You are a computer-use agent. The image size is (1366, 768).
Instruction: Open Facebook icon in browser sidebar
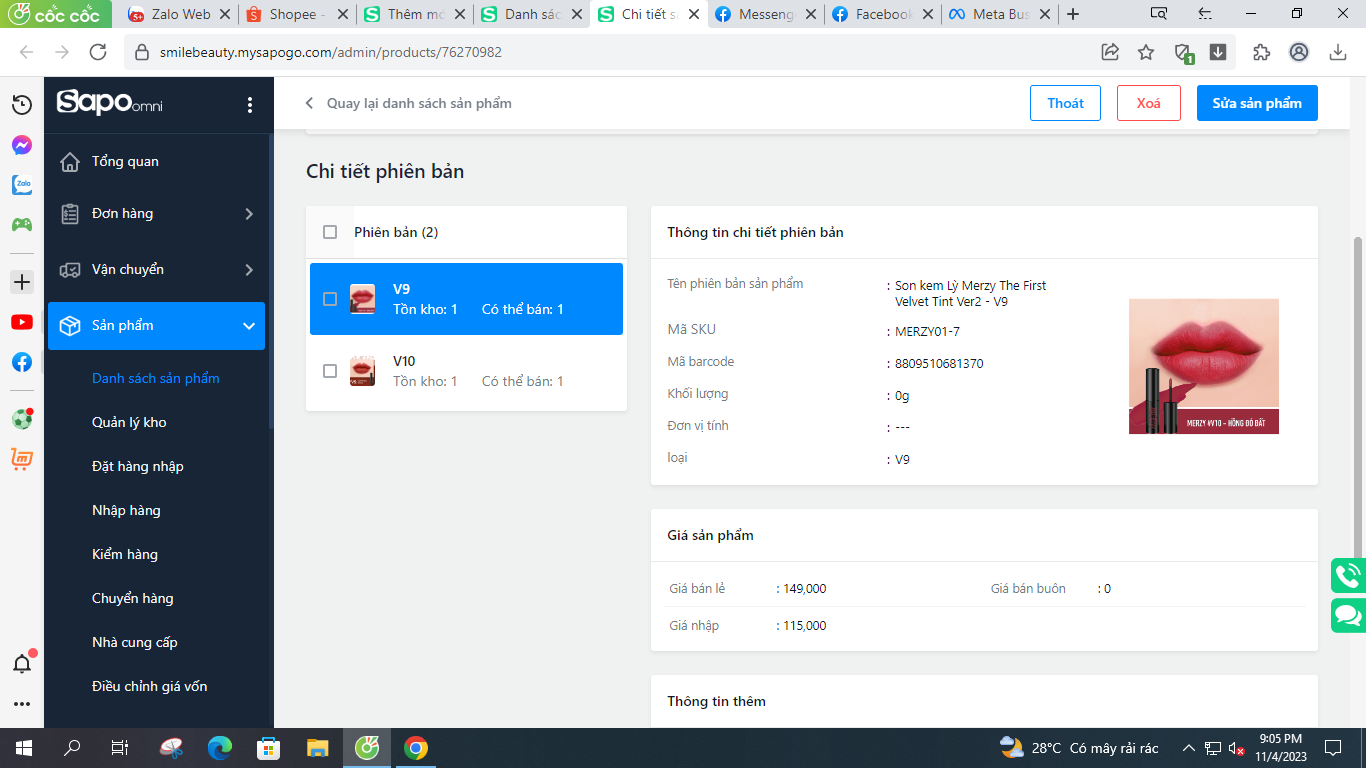point(21,362)
